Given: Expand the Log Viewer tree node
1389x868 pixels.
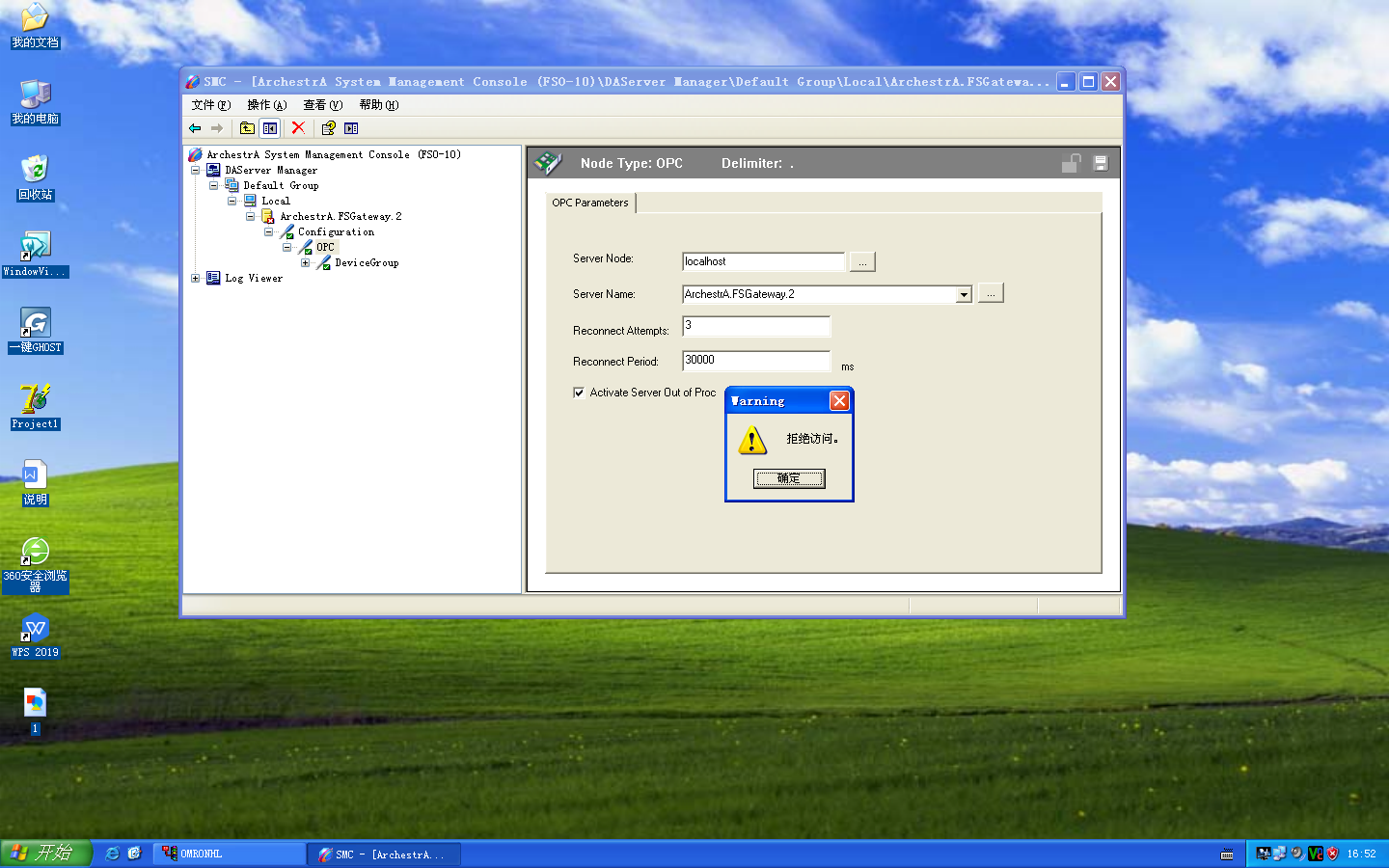Looking at the screenshot, I should pyautogui.click(x=196, y=278).
